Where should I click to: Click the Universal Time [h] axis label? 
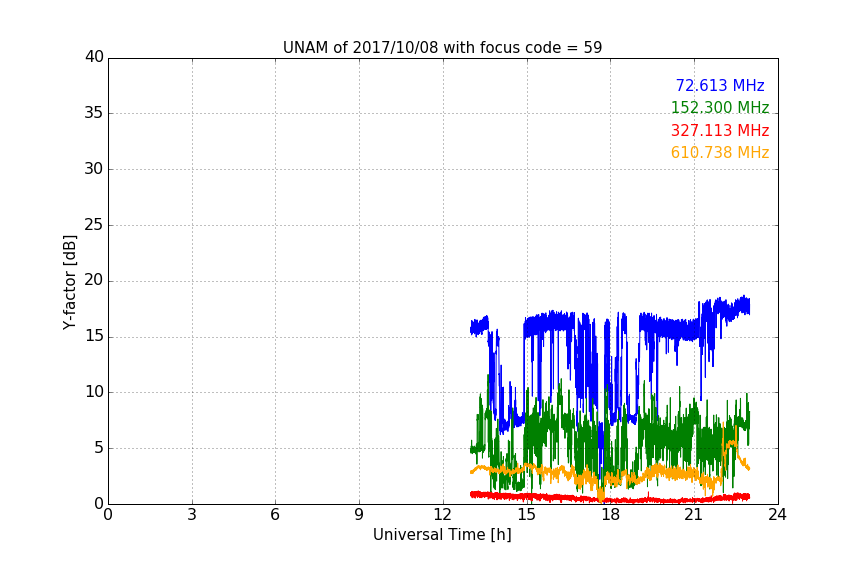click(x=442, y=535)
